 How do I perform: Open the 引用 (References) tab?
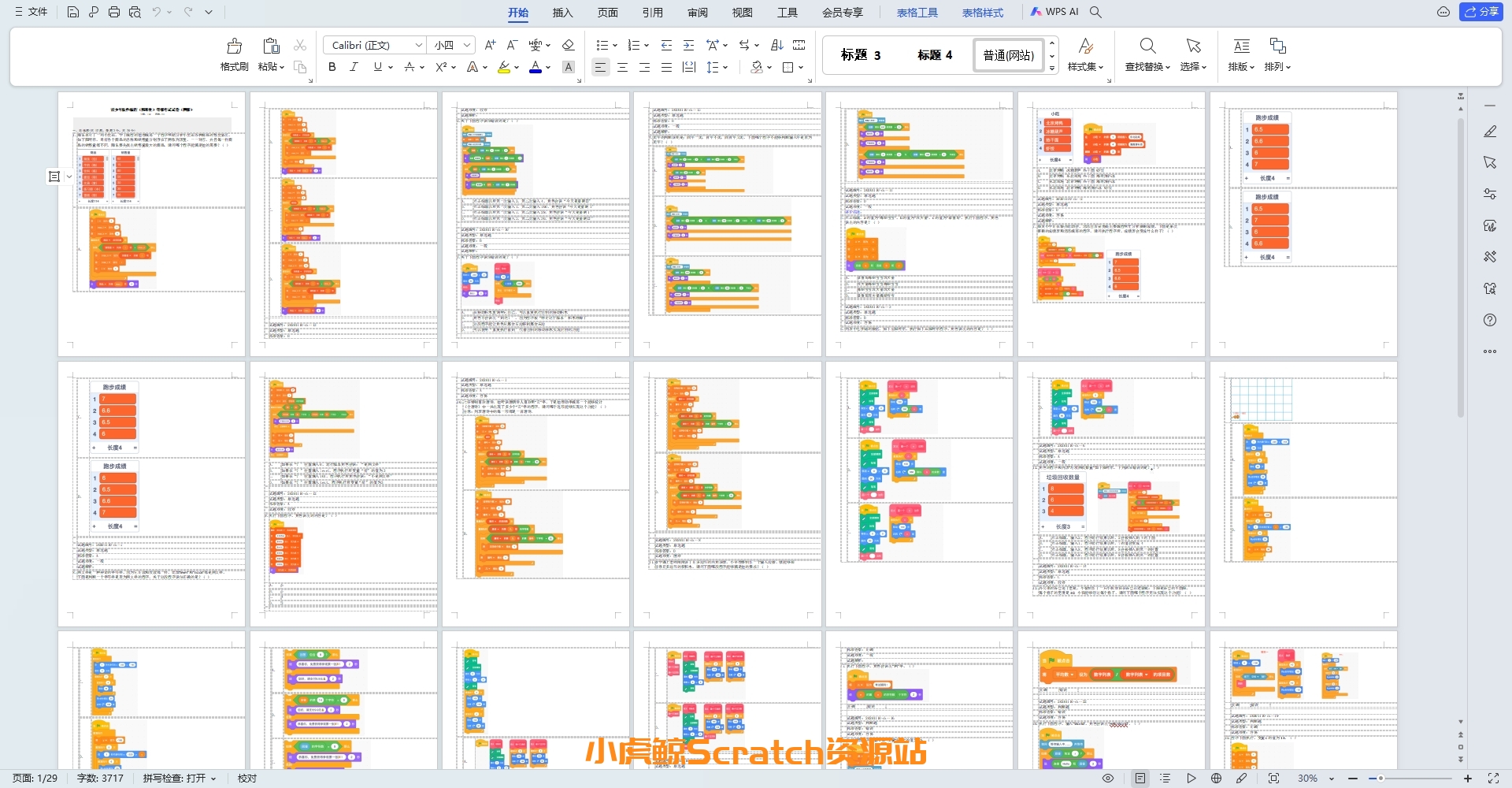(x=652, y=12)
